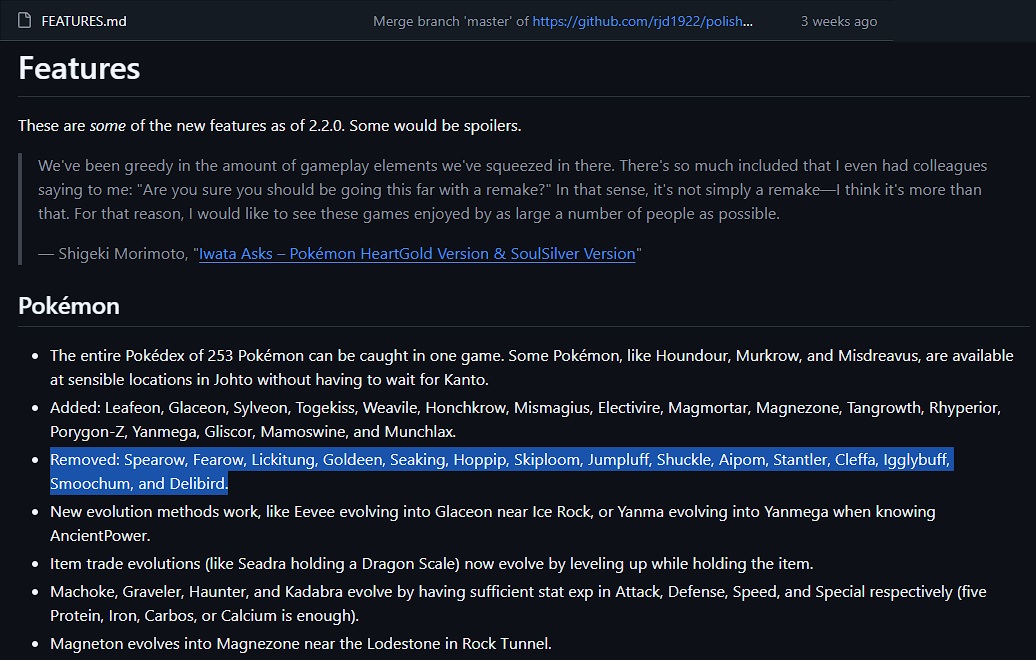
Task: Open the github.com/rjd1922/polish commit link
Action: 642,21
